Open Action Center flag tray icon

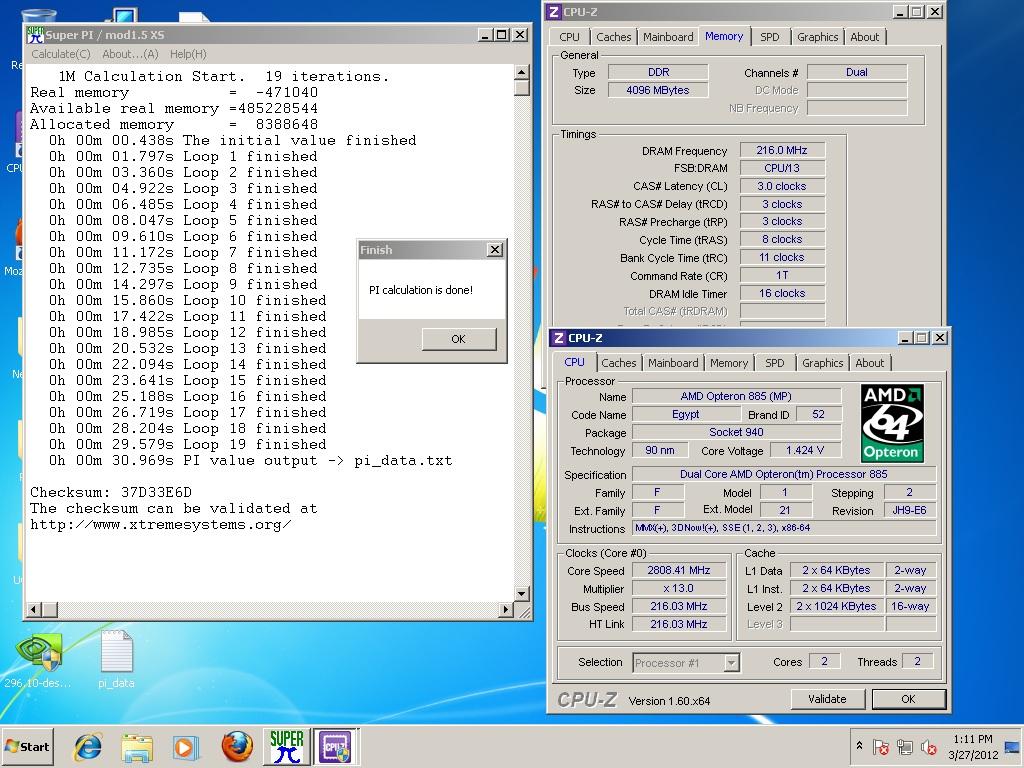click(880, 746)
